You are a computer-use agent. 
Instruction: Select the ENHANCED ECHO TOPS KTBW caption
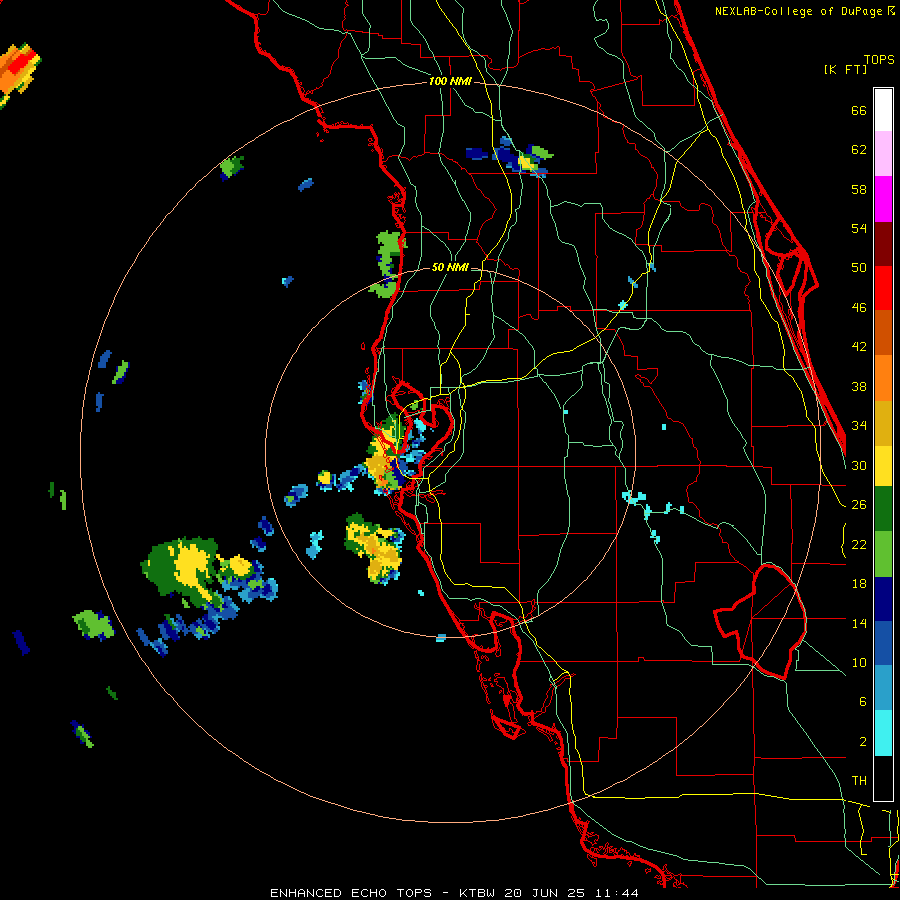coord(454,893)
